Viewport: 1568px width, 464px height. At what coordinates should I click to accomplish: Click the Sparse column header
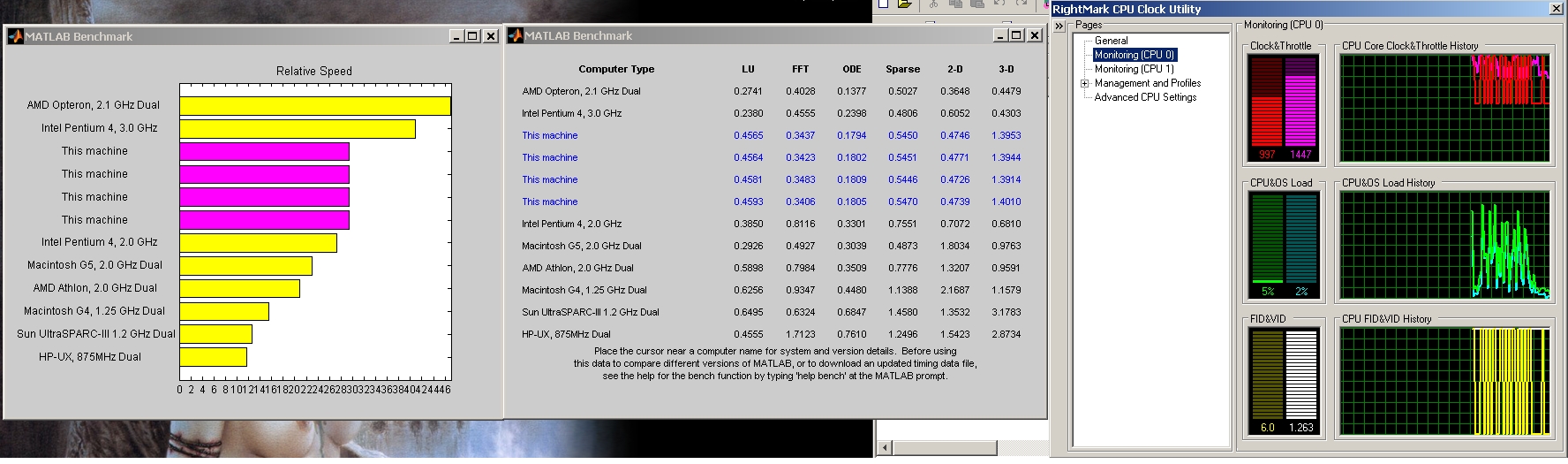pos(902,69)
